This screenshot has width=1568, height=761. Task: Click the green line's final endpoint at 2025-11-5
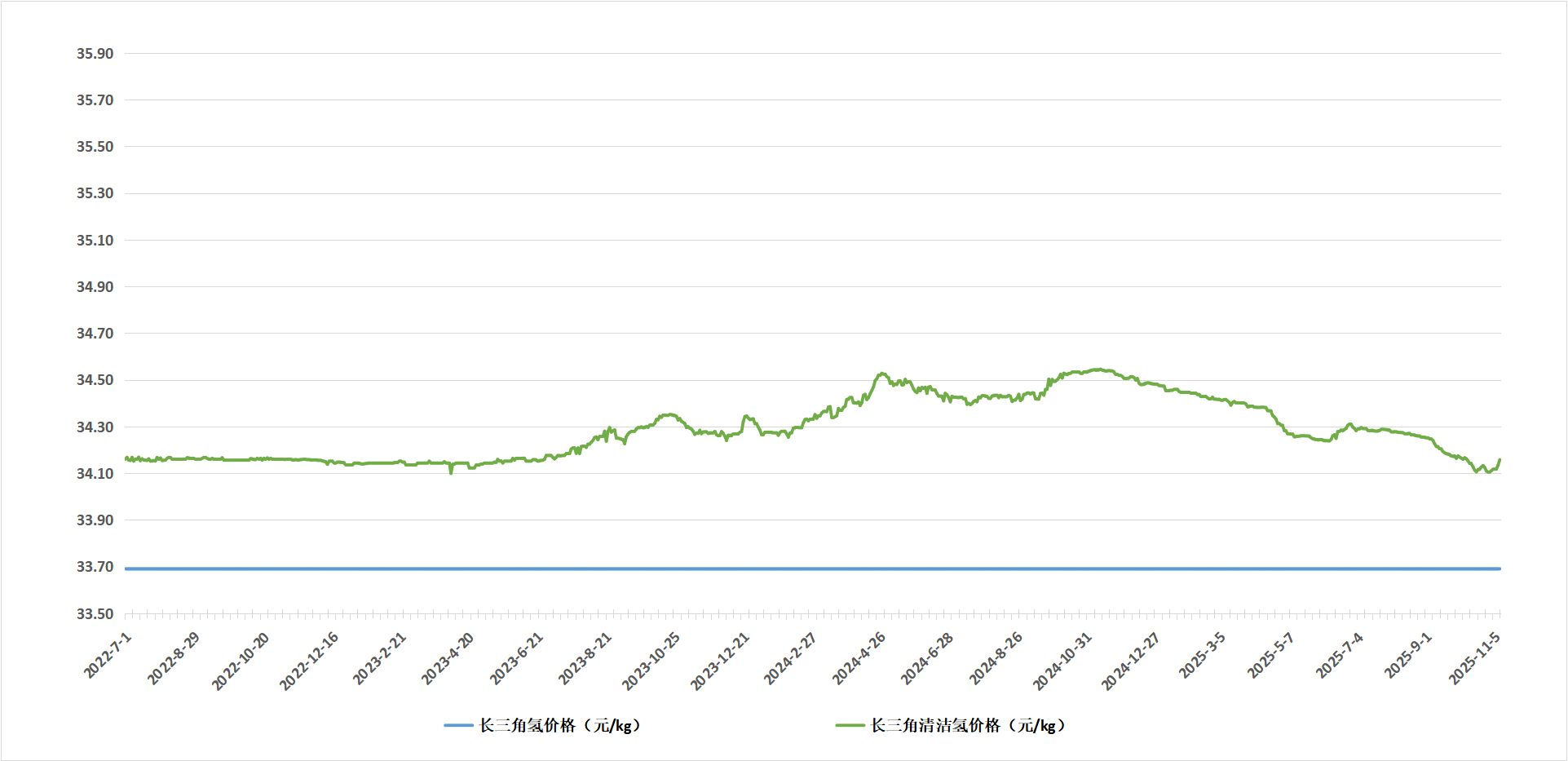1500,461
